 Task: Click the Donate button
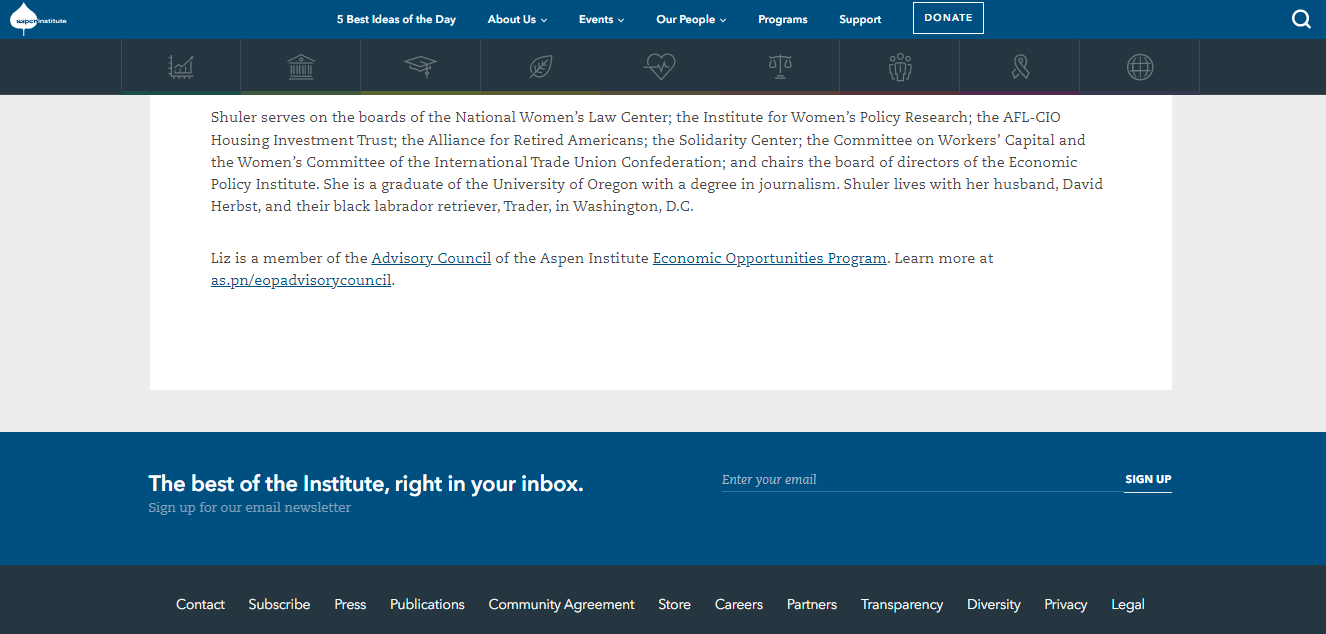[948, 18]
